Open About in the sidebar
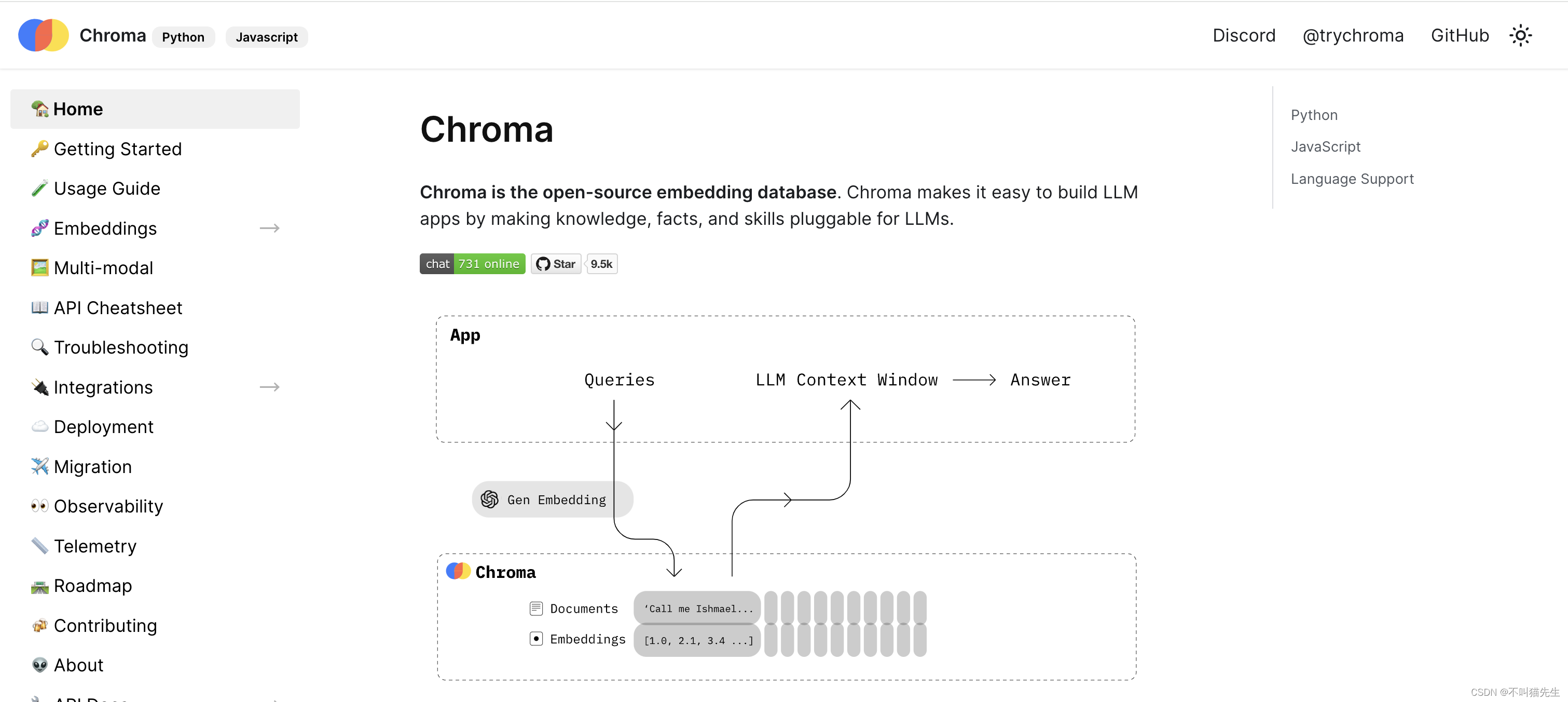This screenshot has height=702, width=1568. (x=78, y=665)
